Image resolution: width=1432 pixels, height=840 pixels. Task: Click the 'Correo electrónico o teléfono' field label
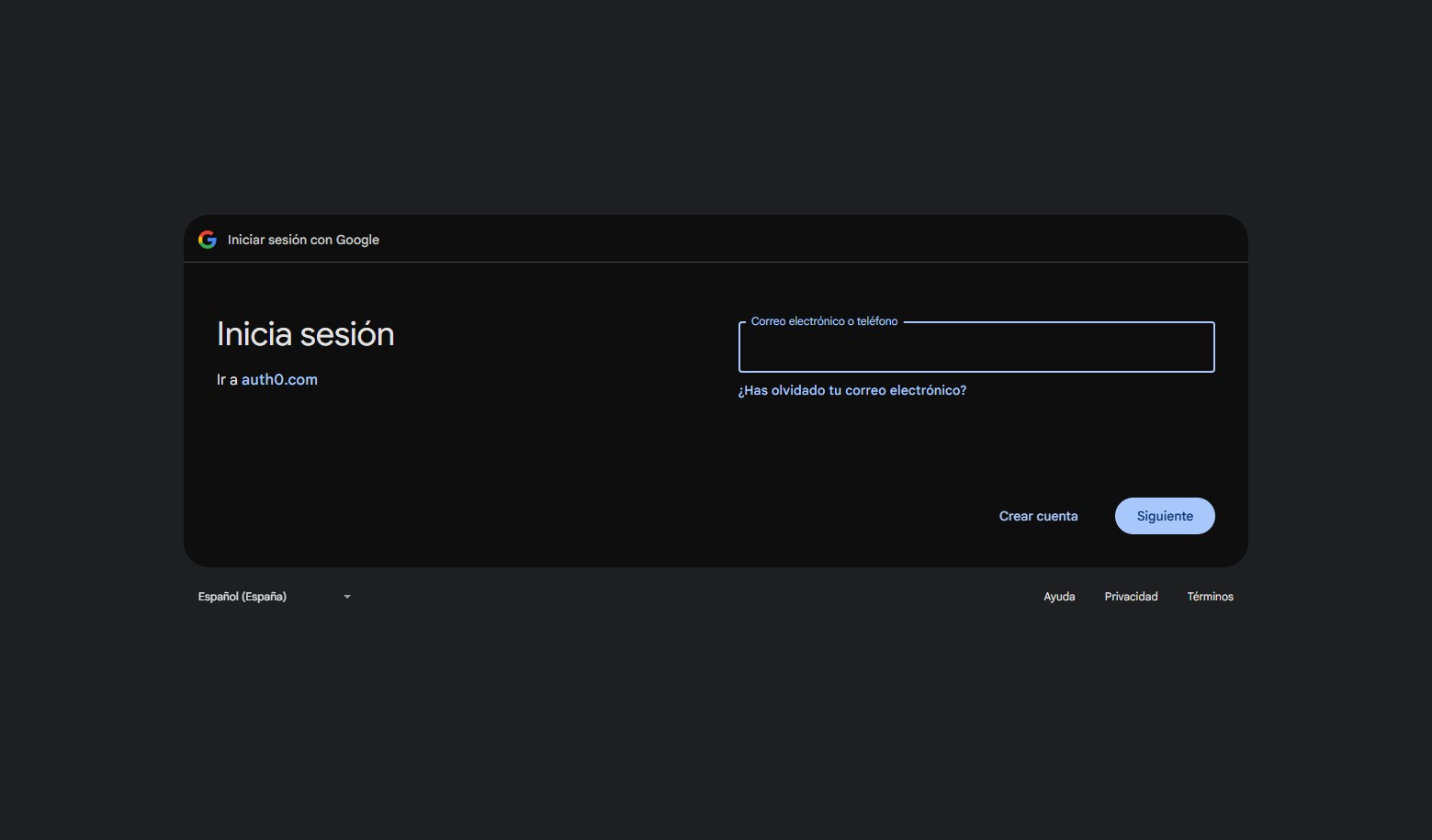[824, 321]
